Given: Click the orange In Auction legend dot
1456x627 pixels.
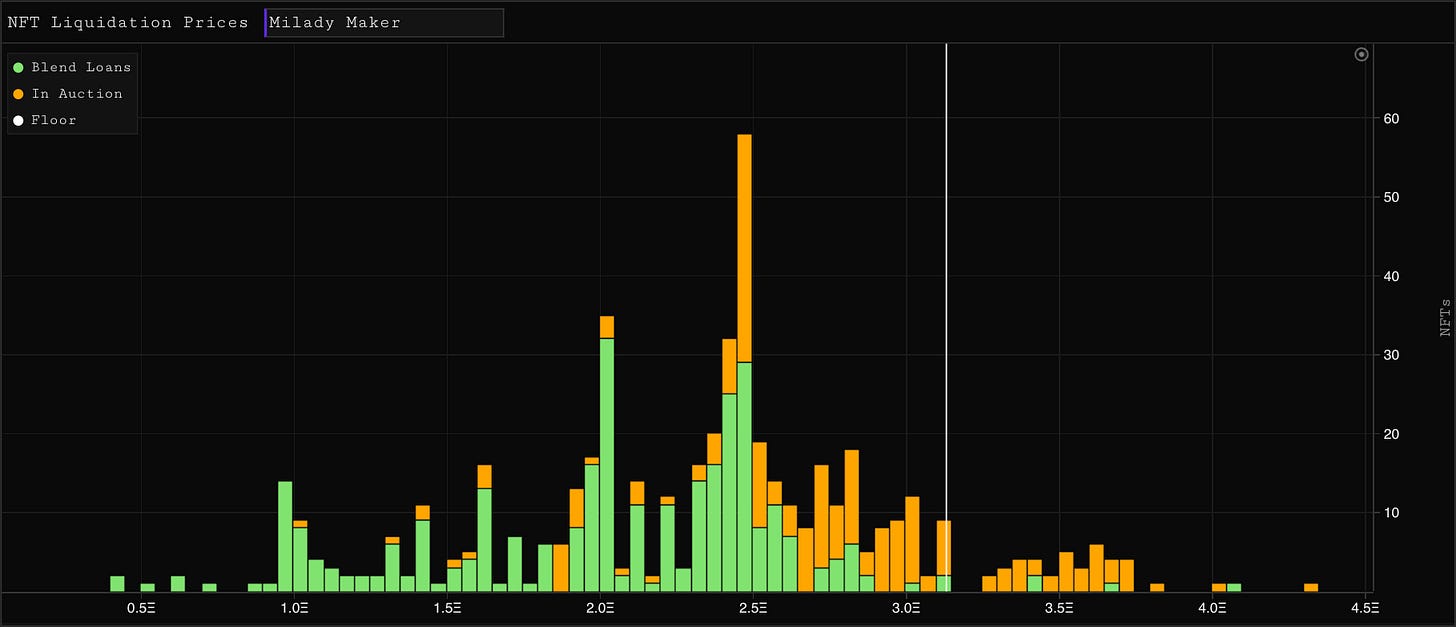Looking at the screenshot, I should 18,94.
